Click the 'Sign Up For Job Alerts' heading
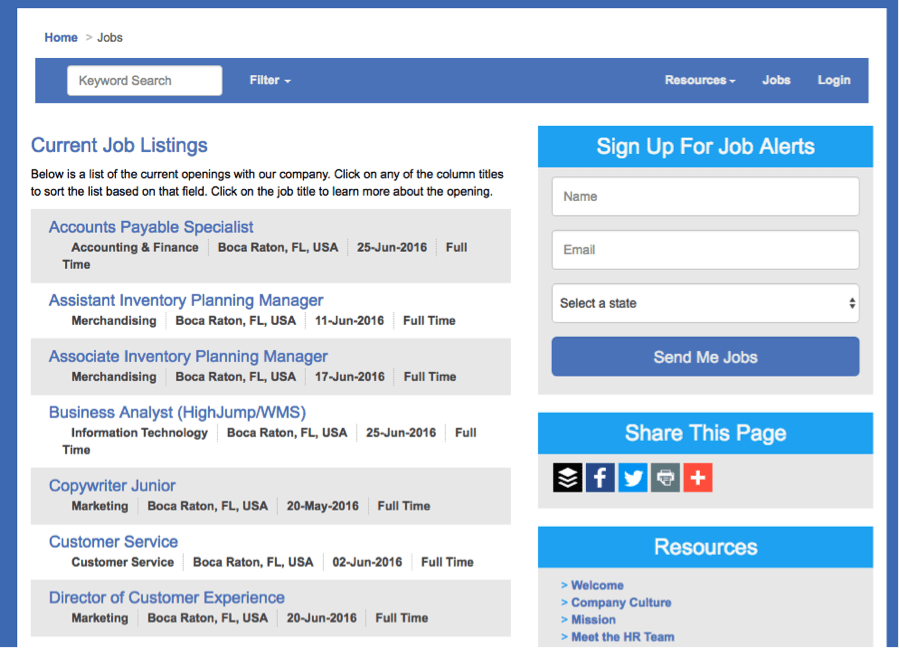The height and width of the screenshot is (648, 899). (x=705, y=146)
